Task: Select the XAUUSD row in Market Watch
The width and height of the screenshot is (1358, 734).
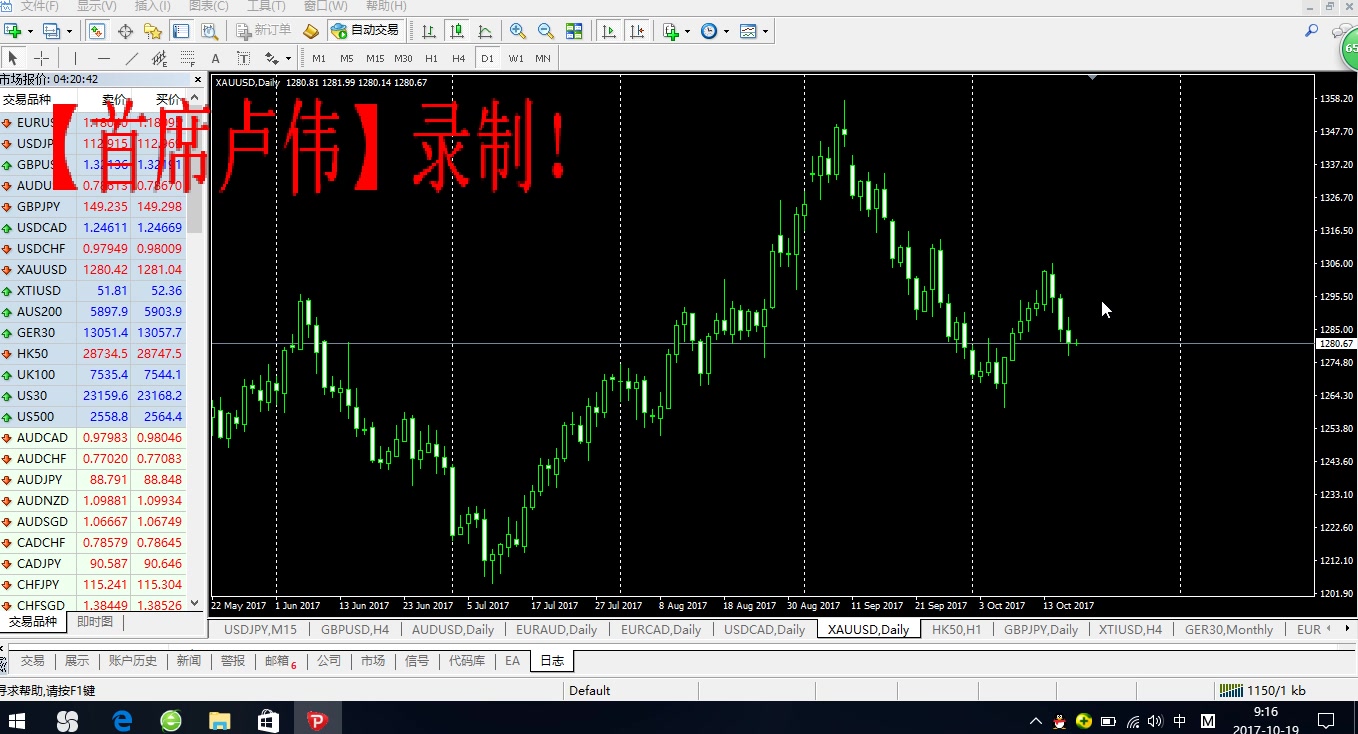Action: click(93, 269)
